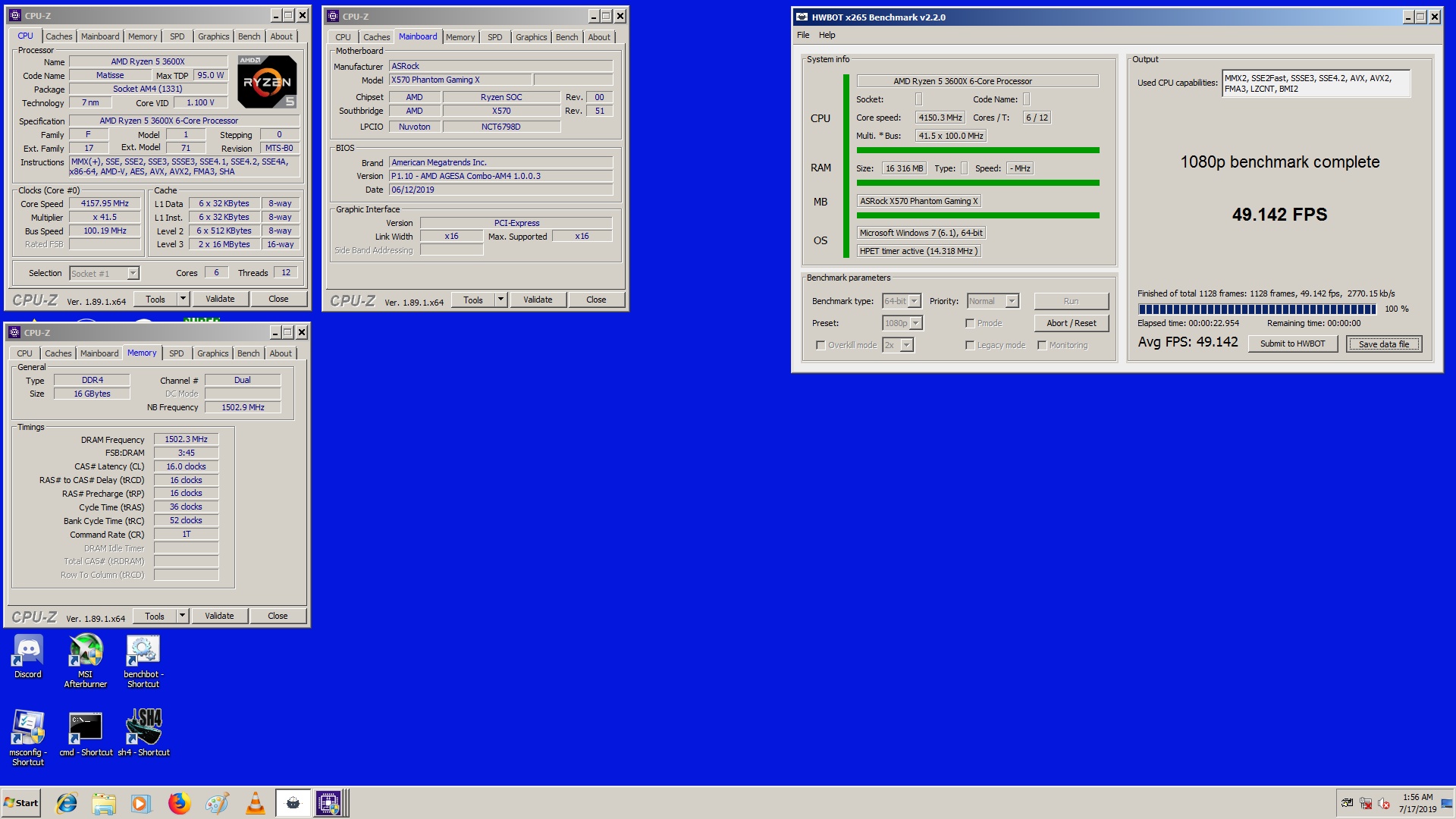Open the Priority dropdown
1456x819 pixels.
(x=1012, y=301)
